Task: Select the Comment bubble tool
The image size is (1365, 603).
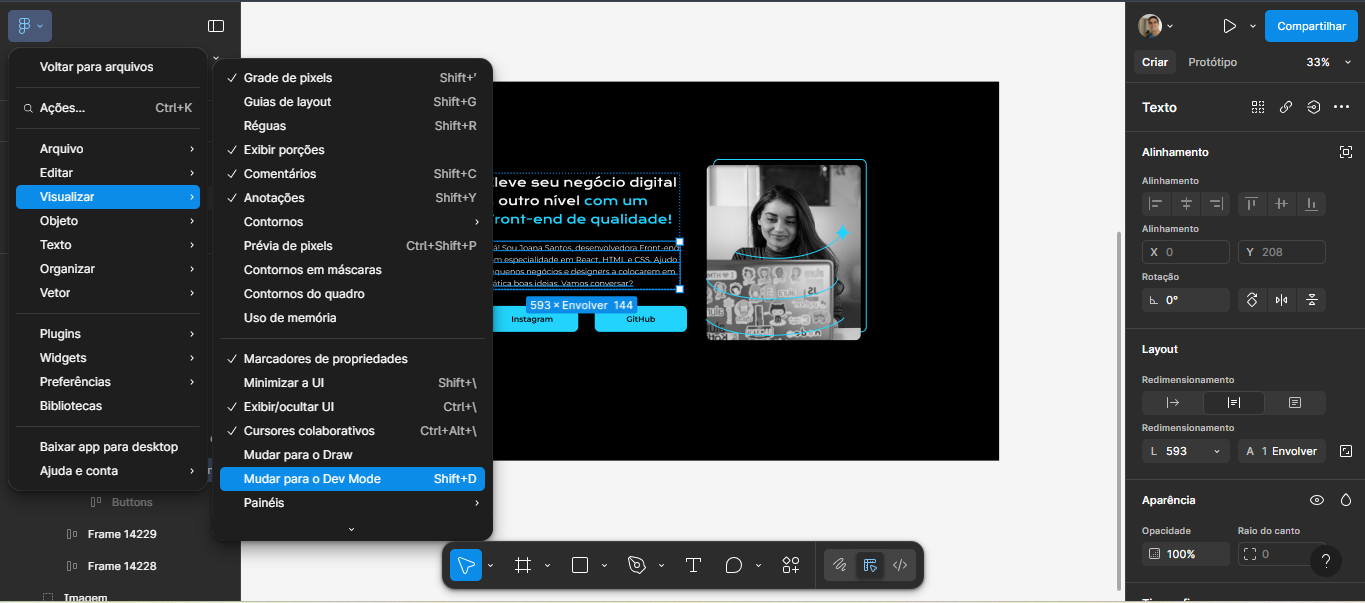Action: click(733, 565)
